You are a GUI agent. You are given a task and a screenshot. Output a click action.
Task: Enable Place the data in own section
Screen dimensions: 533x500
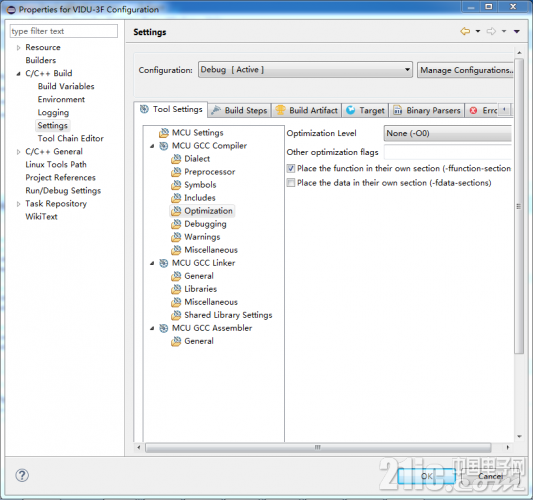pos(291,183)
